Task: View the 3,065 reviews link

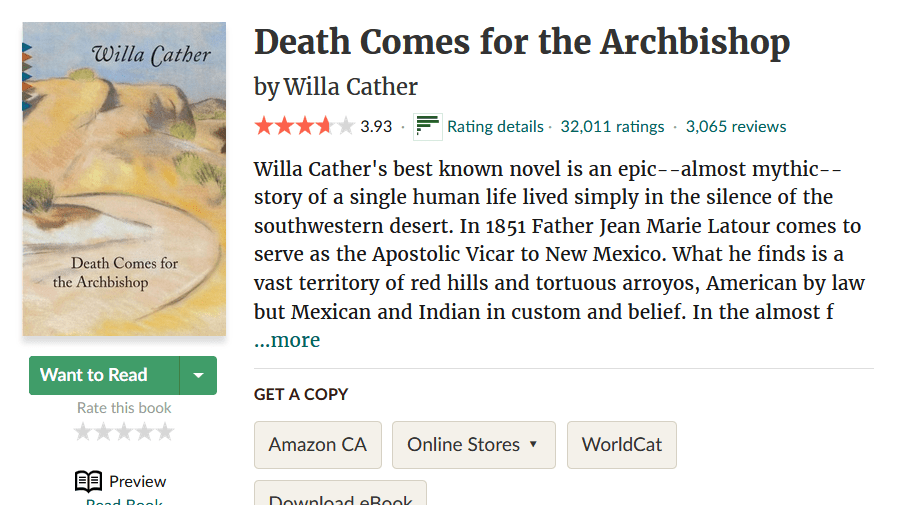Action: coord(736,127)
